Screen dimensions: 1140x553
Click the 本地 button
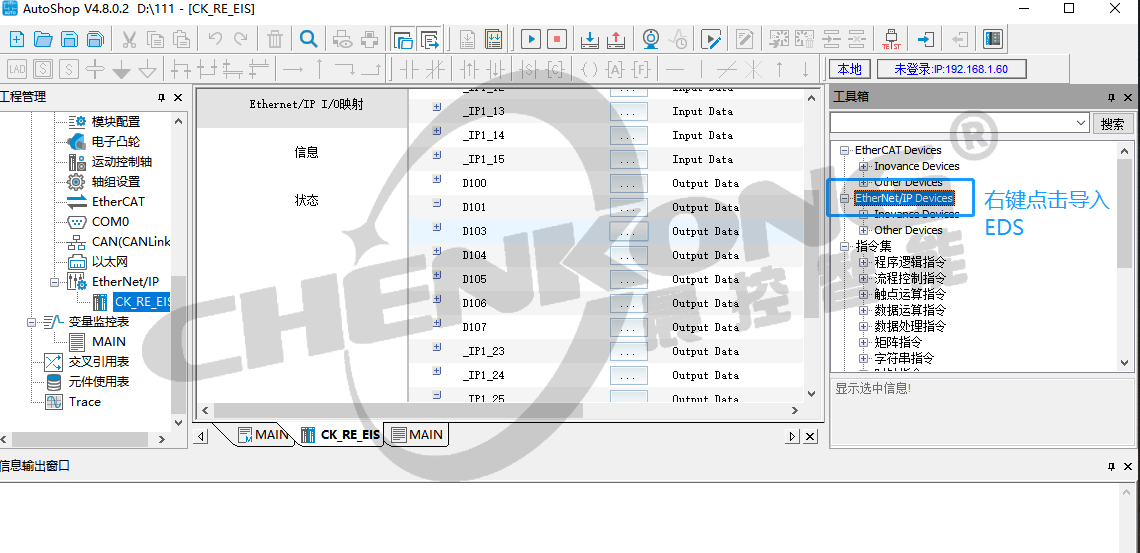click(x=849, y=69)
